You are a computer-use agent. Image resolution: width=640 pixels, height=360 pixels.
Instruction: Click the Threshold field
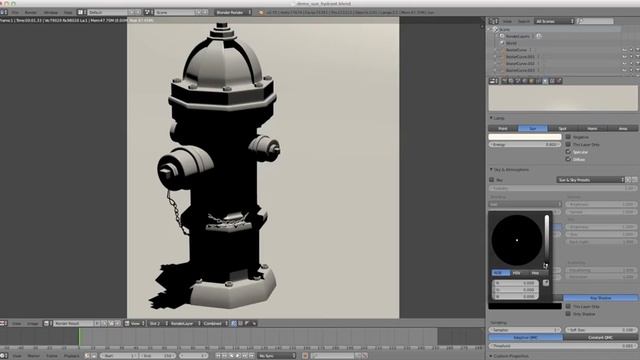coord(563,346)
